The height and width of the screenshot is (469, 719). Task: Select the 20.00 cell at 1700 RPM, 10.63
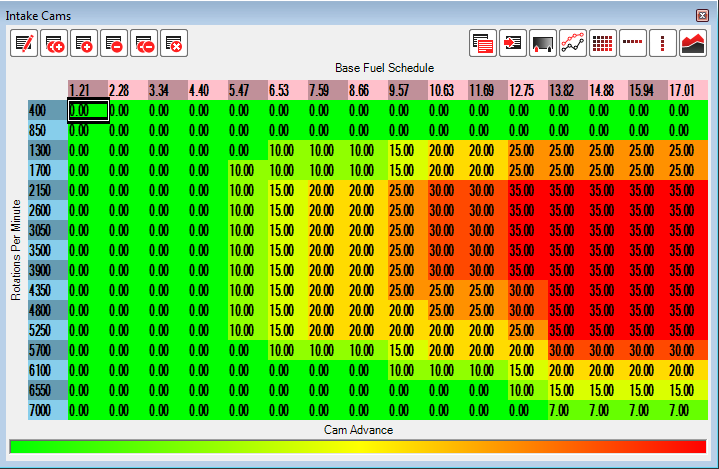pos(448,171)
